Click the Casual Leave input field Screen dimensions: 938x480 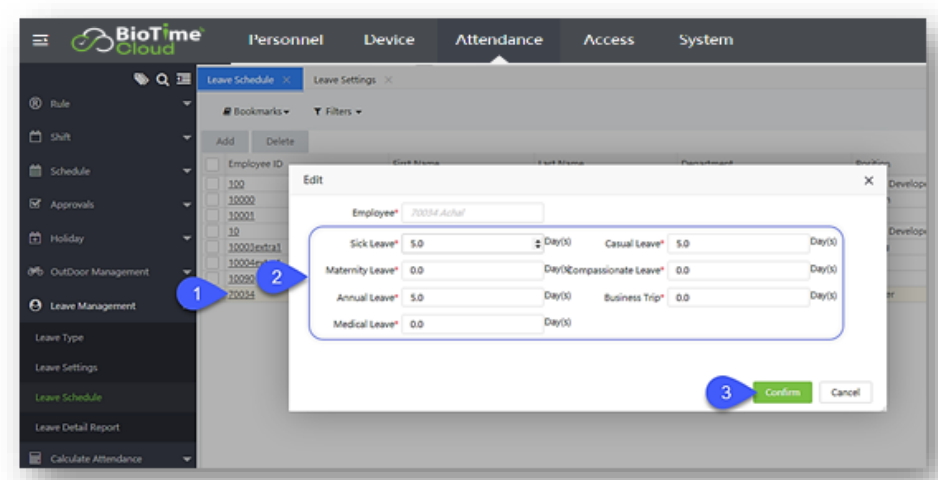point(737,243)
